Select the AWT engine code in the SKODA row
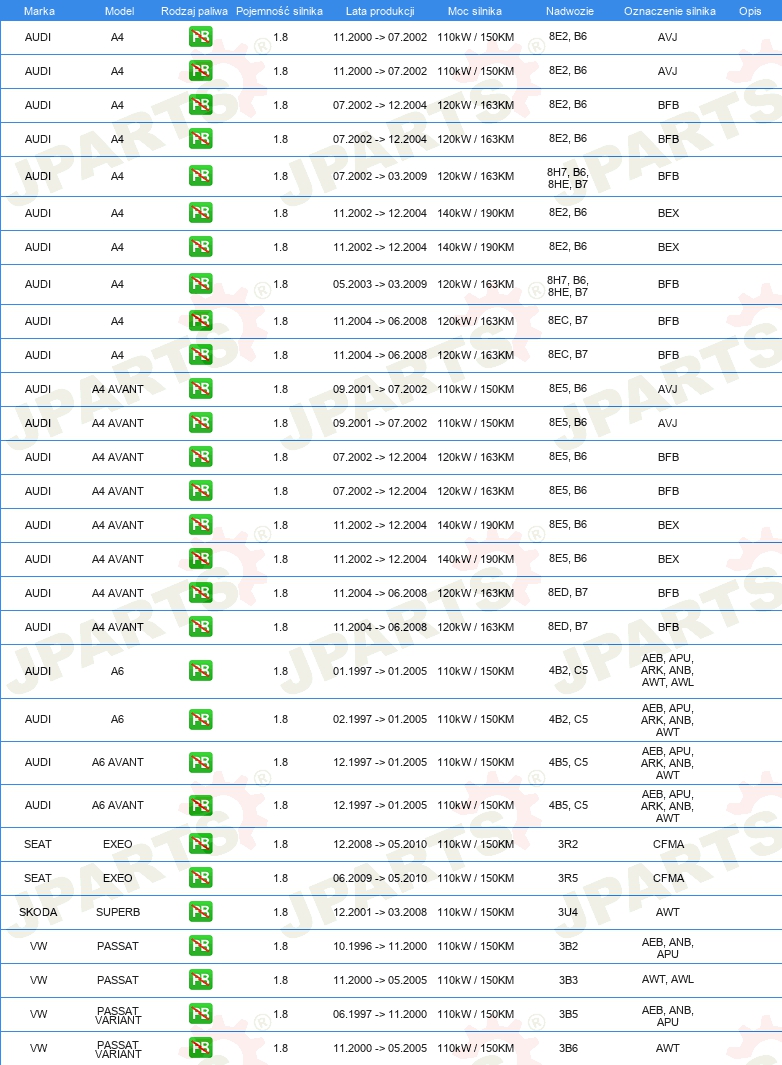 [x=668, y=912]
